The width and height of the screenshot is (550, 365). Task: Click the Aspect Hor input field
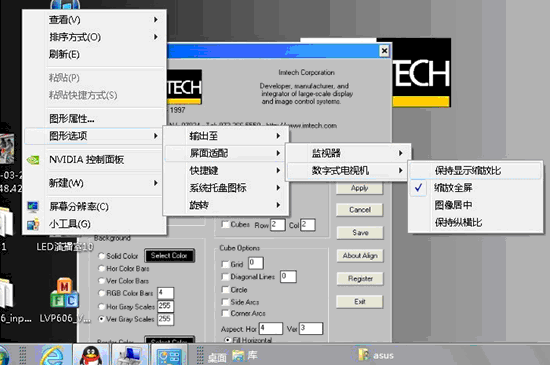click(270, 329)
